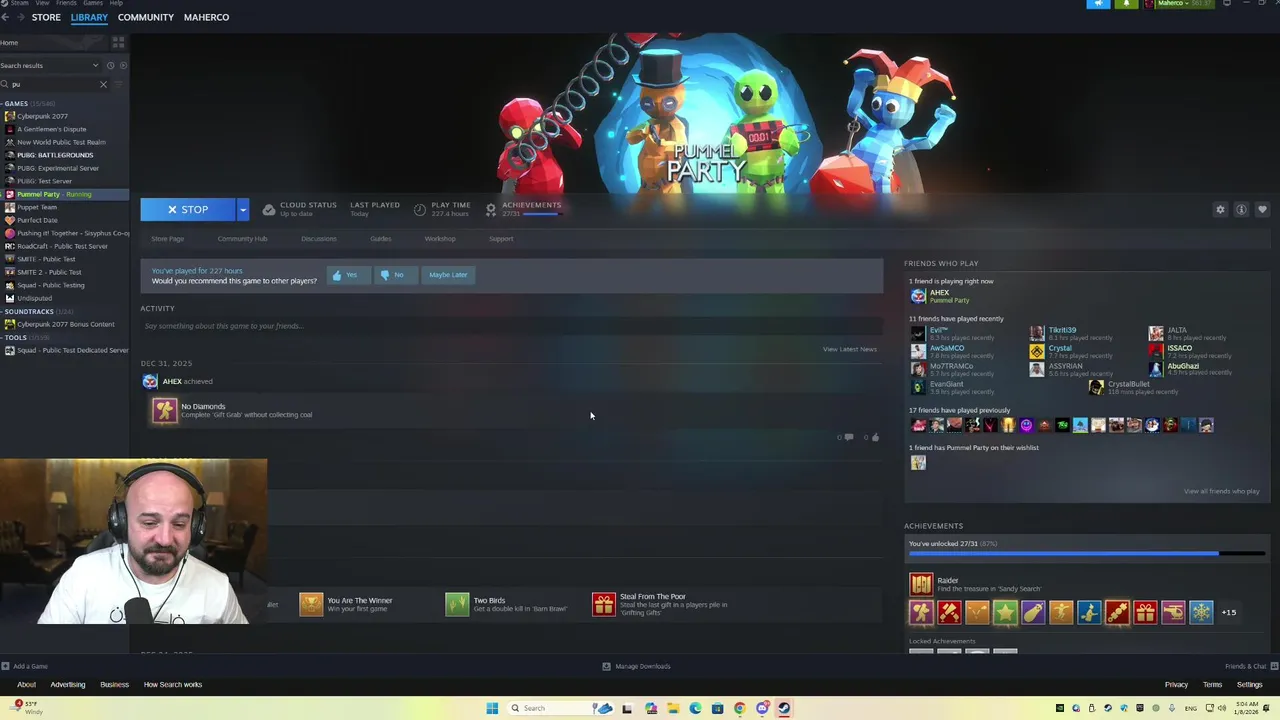The image size is (1280, 720).
Task: Select Undisputed in game list
Action: click(x=34, y=298)
